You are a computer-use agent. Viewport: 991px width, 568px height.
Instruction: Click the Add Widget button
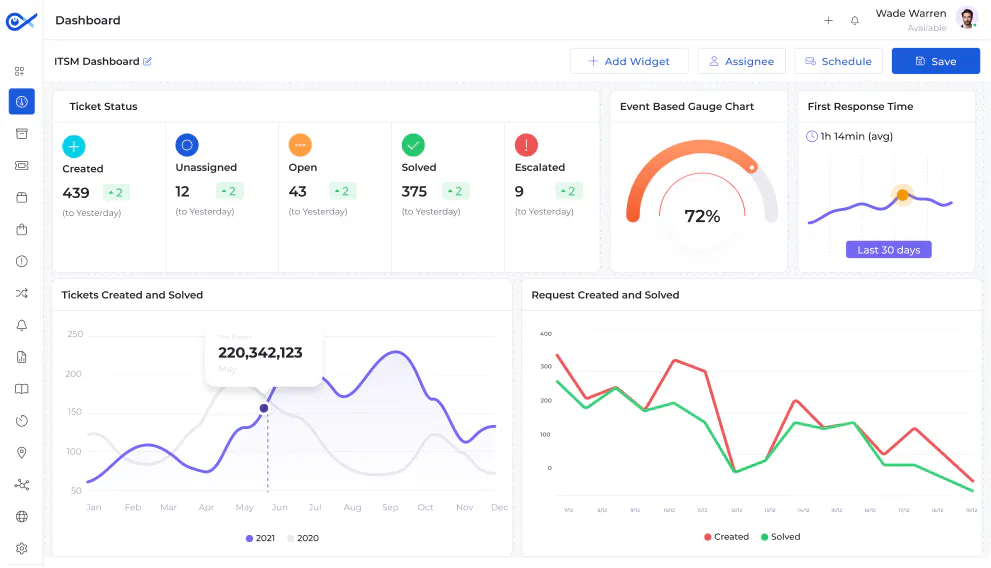tap(629, 61)
